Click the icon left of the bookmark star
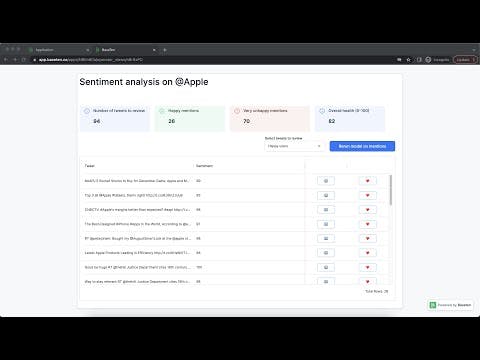Viewport: 480px width, 360px height. click(x=399, y=60)
